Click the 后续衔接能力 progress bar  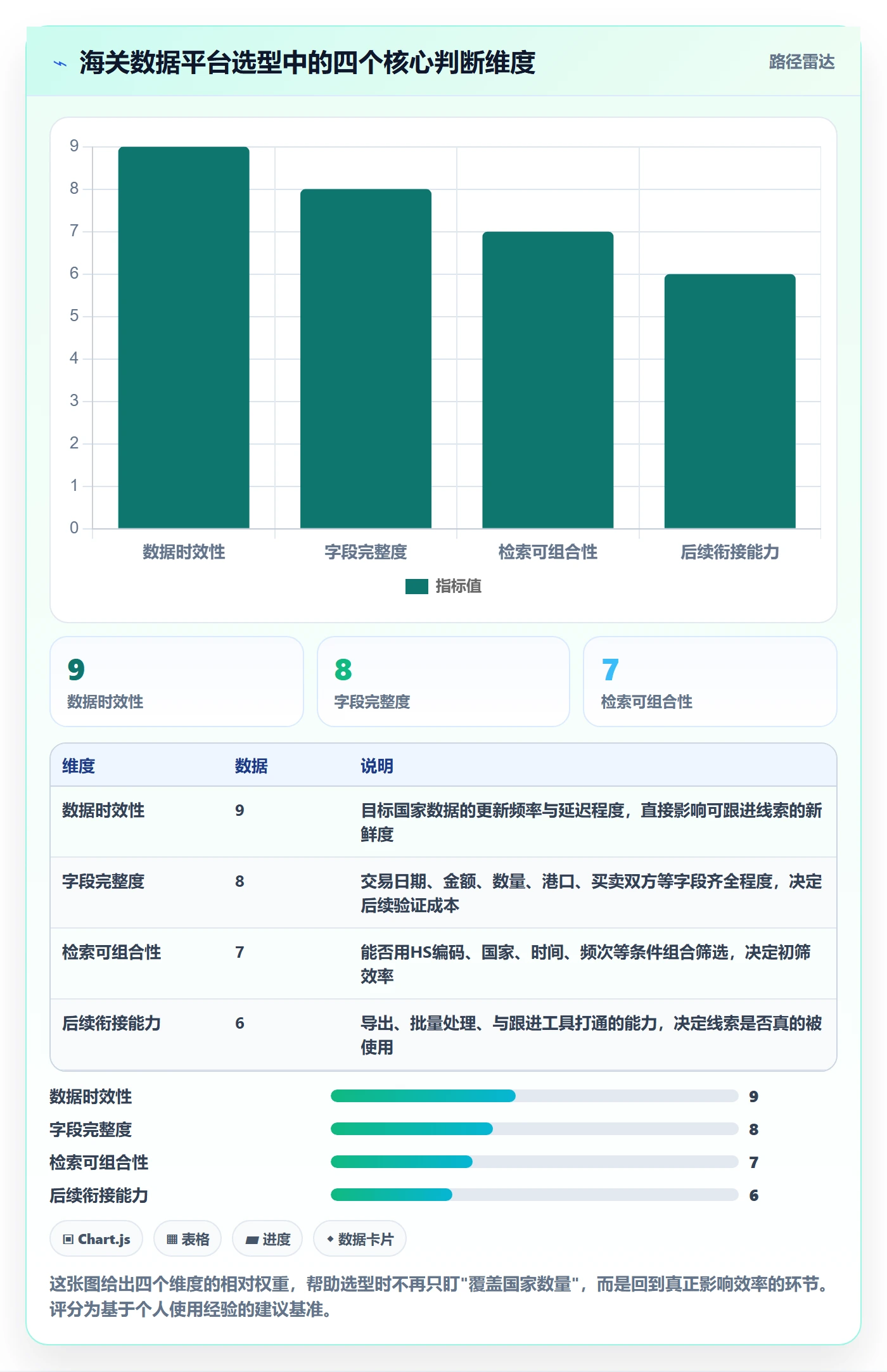pos(534,1195)
